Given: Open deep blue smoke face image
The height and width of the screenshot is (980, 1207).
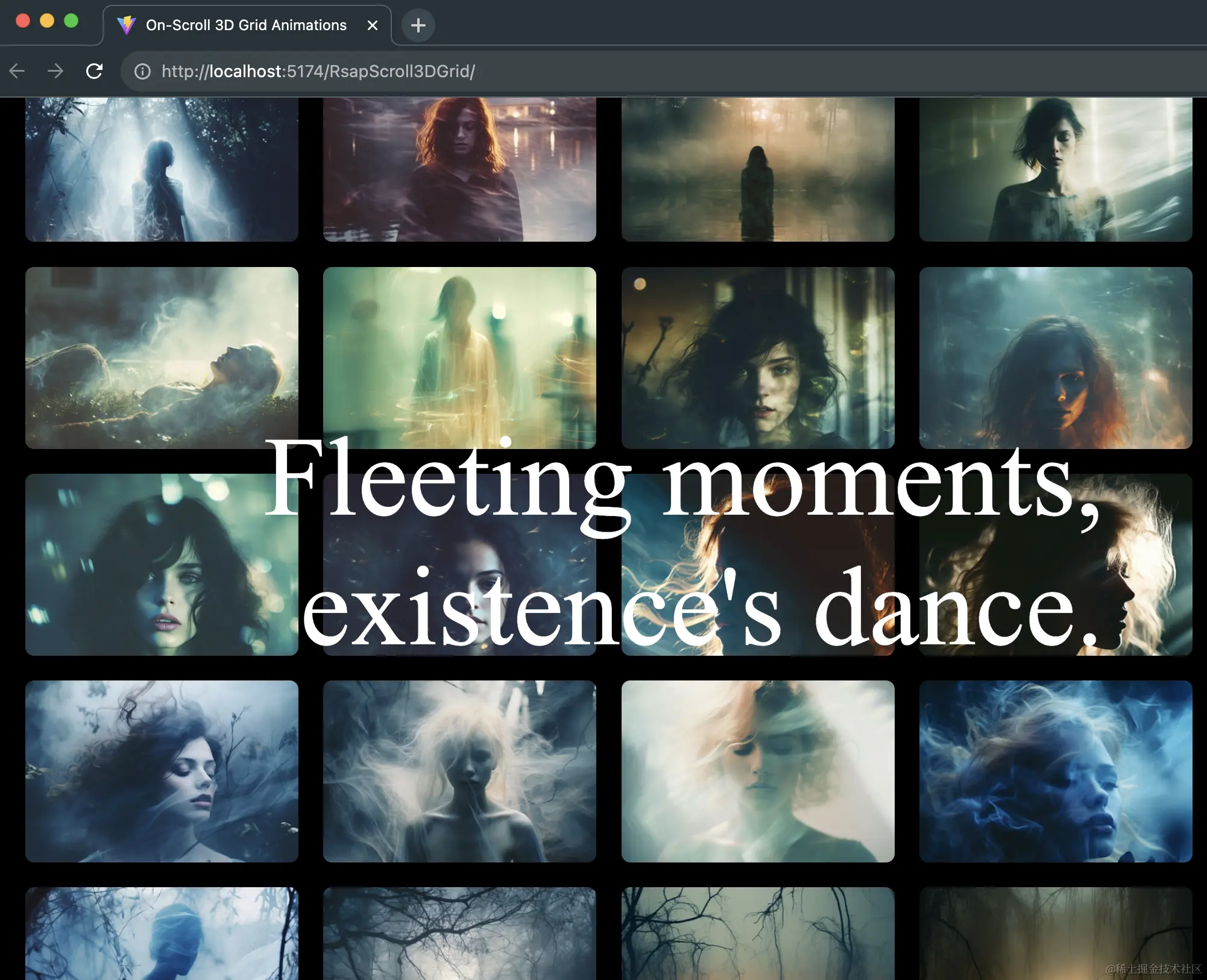Looking at the screenshot, I should pyautogui.click(x=1056, y=771).
